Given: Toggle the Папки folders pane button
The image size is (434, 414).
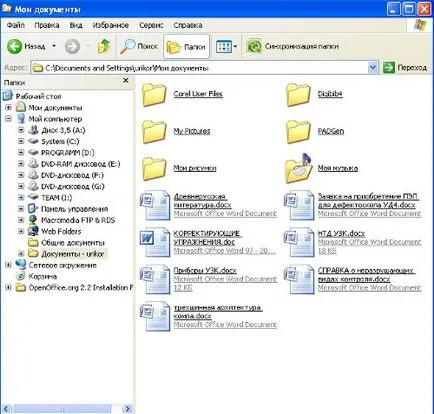Looking at the screenshot, I should pyautogui.click(x=186, y=47).
